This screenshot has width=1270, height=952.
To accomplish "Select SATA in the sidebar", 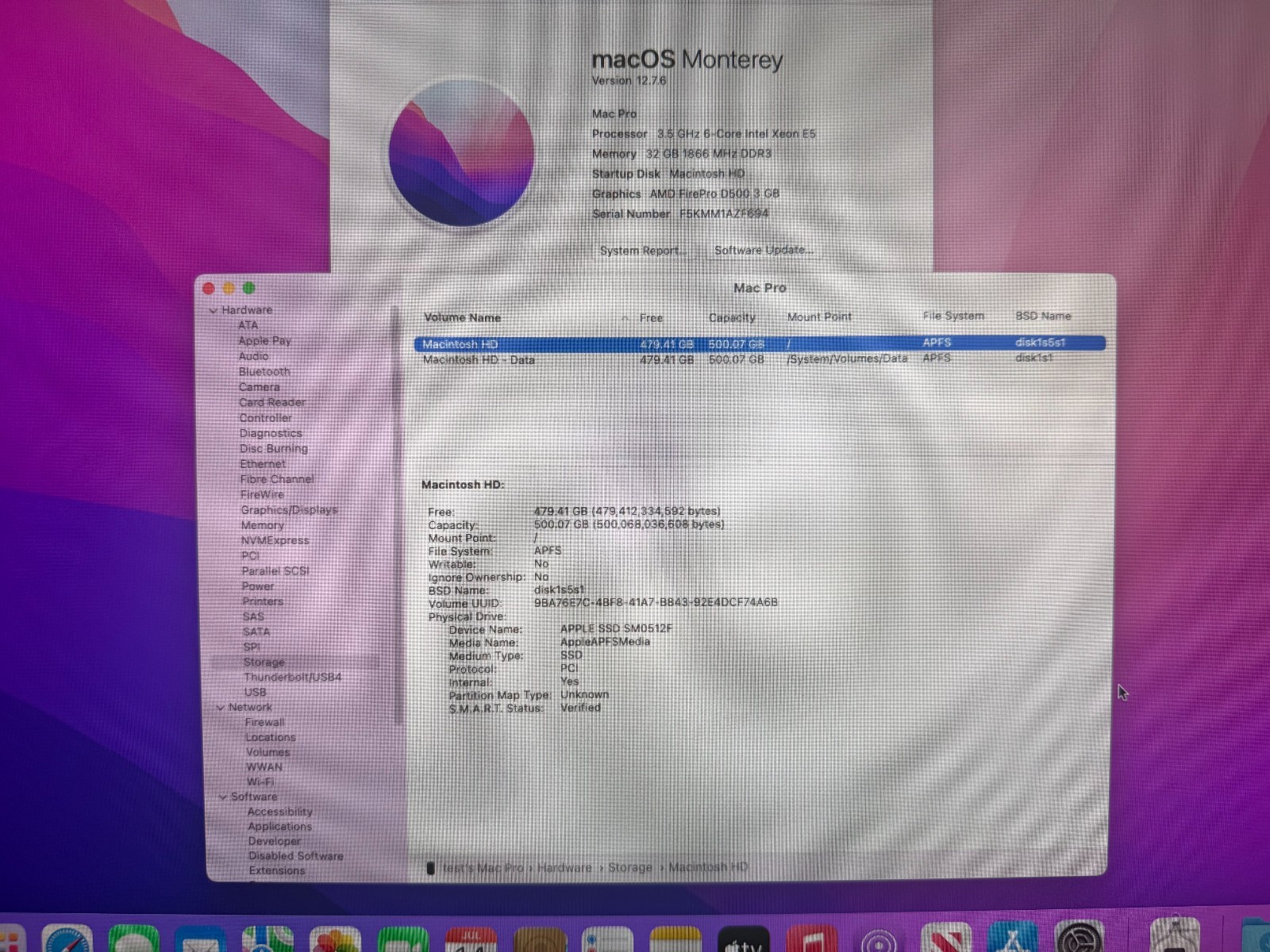I will click(x=256, y=631).
